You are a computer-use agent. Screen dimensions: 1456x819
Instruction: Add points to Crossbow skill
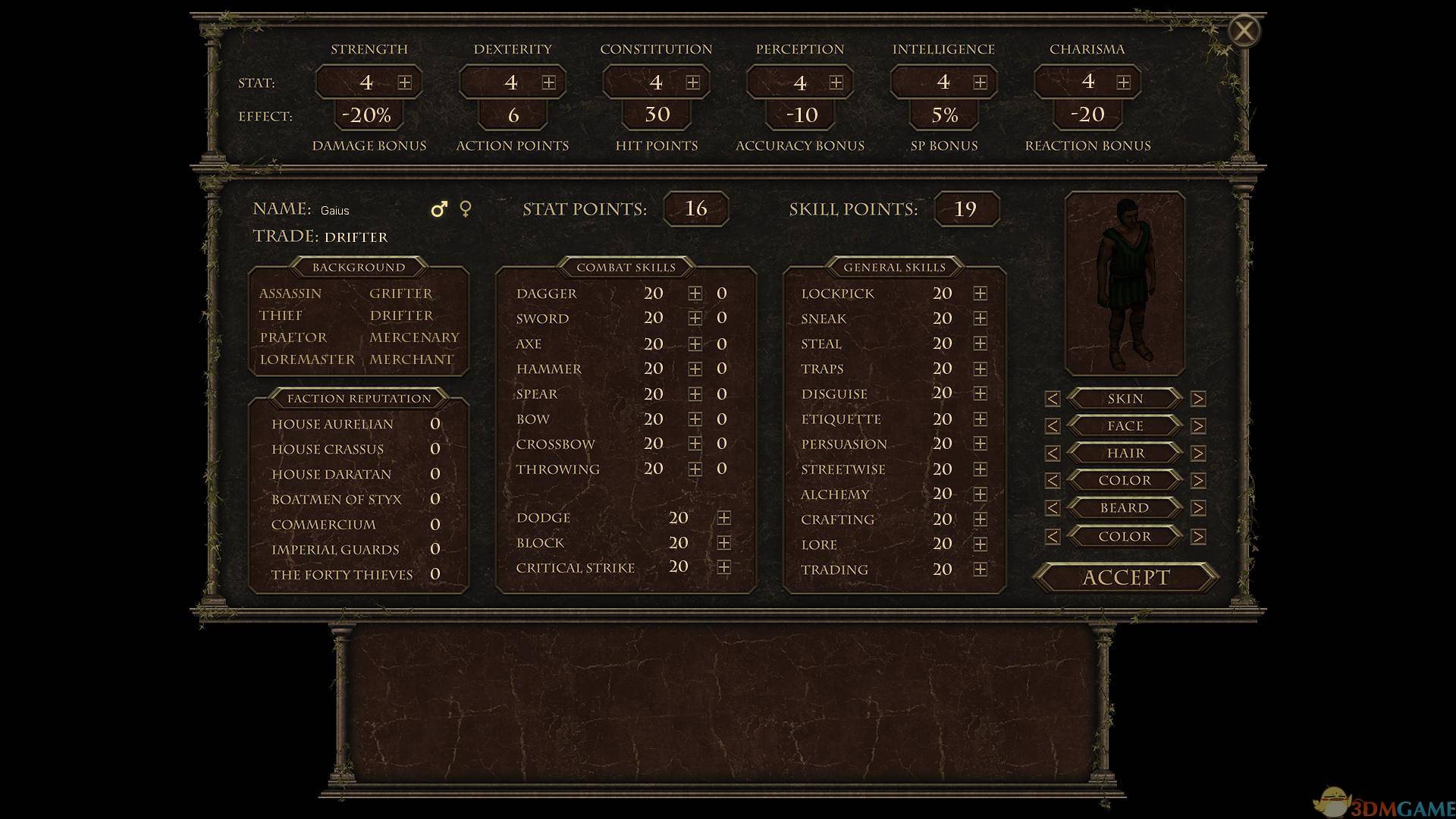(x=695, y=444)
